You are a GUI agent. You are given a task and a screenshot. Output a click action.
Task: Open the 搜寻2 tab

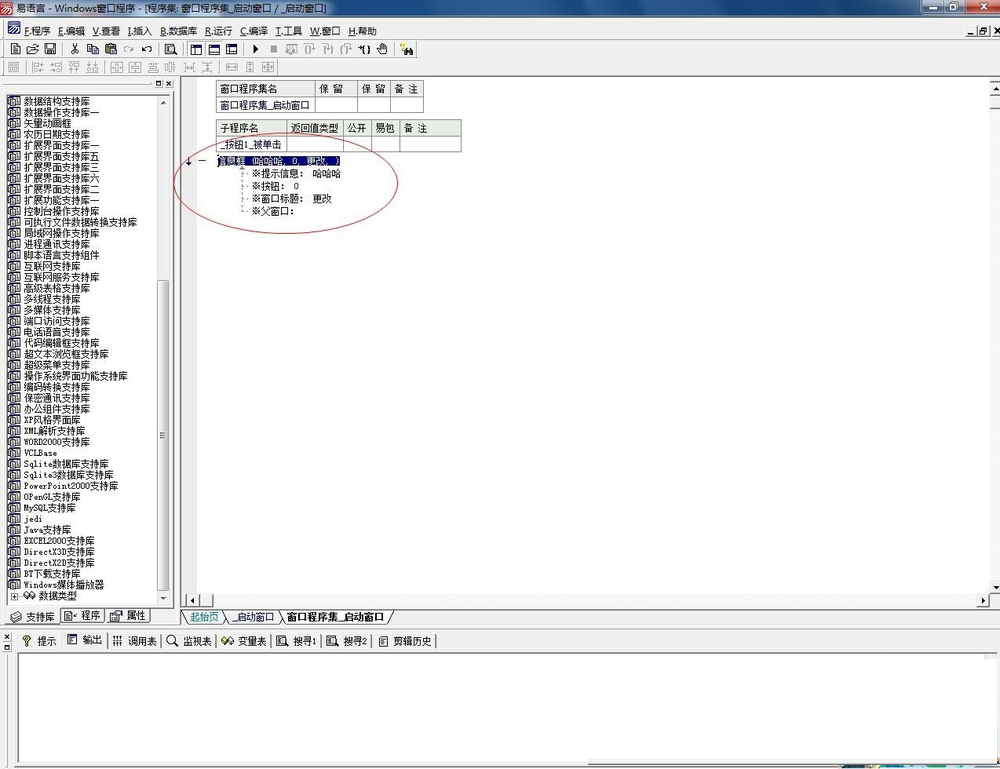tap(347, 641)
